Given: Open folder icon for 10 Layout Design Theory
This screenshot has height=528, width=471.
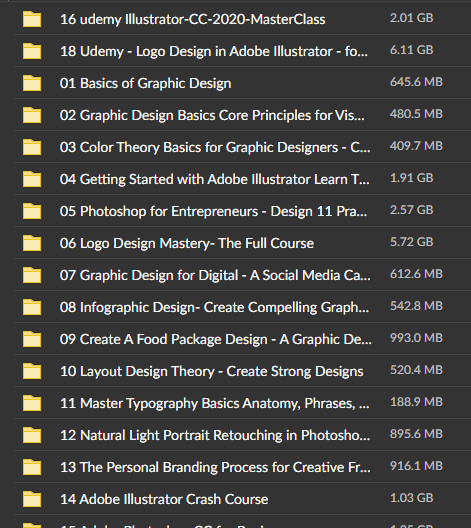Looking at the screenshot, I should click(32, 371).
